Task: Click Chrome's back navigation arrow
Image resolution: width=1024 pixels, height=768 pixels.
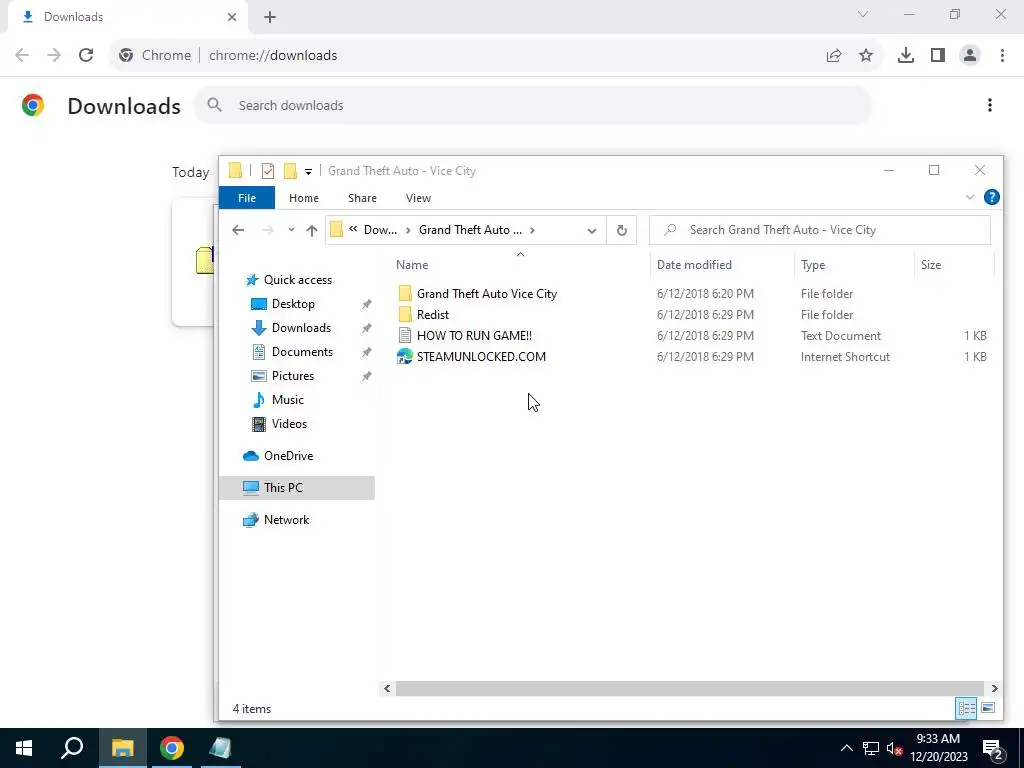Action: (x=22, y=56)
